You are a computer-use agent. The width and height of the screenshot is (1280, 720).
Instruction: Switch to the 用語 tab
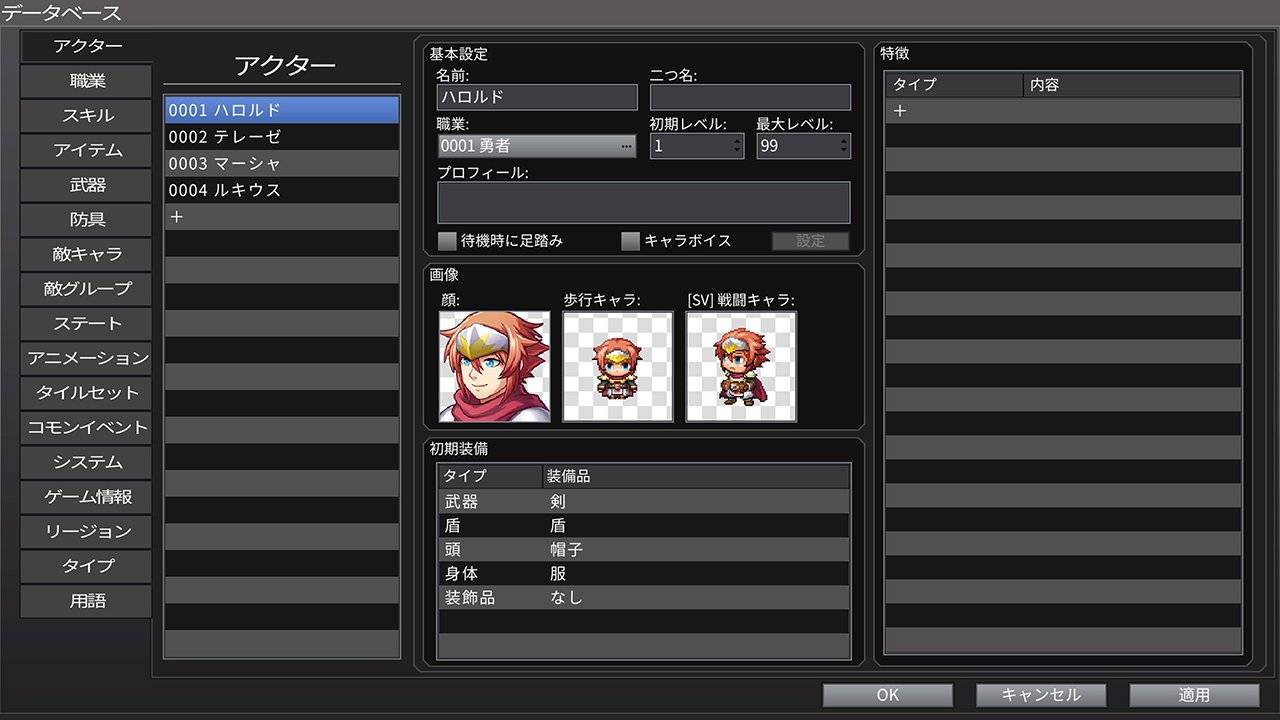click(86, 601)
